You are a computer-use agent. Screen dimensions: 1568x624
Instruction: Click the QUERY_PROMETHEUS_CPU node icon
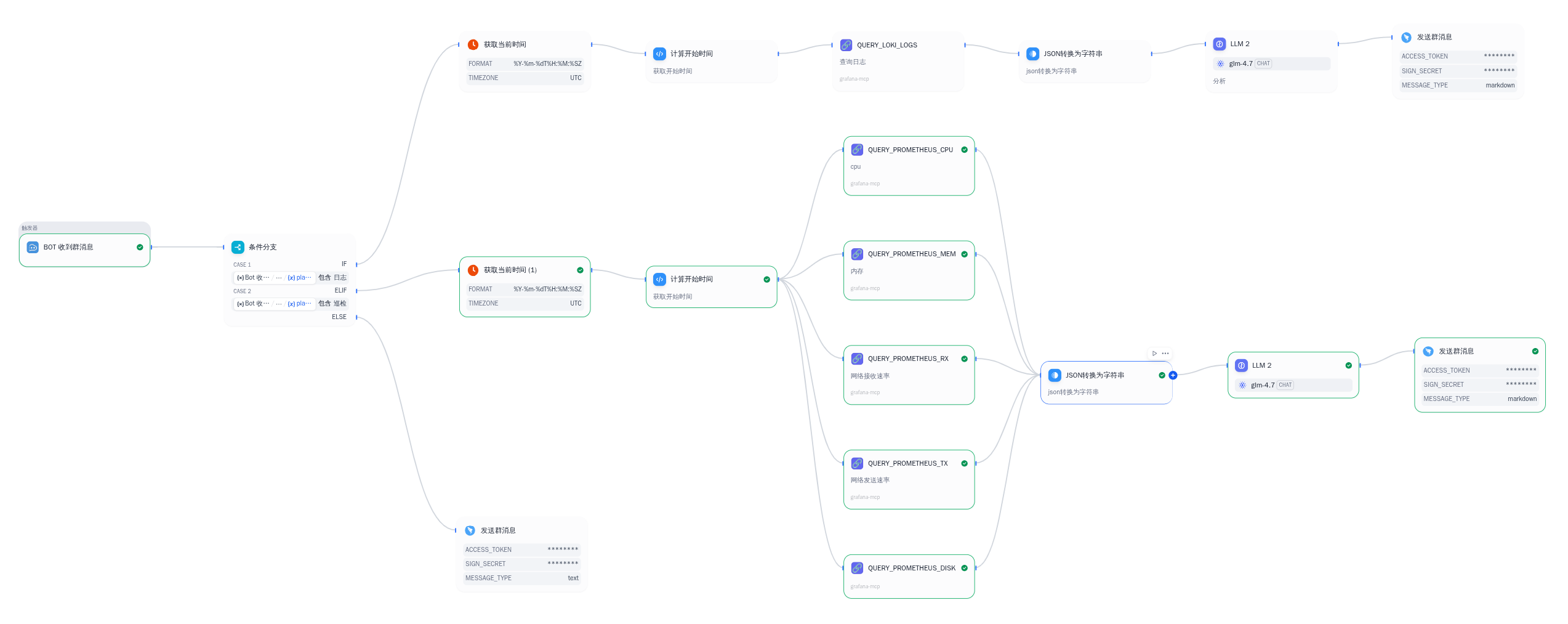857,150
